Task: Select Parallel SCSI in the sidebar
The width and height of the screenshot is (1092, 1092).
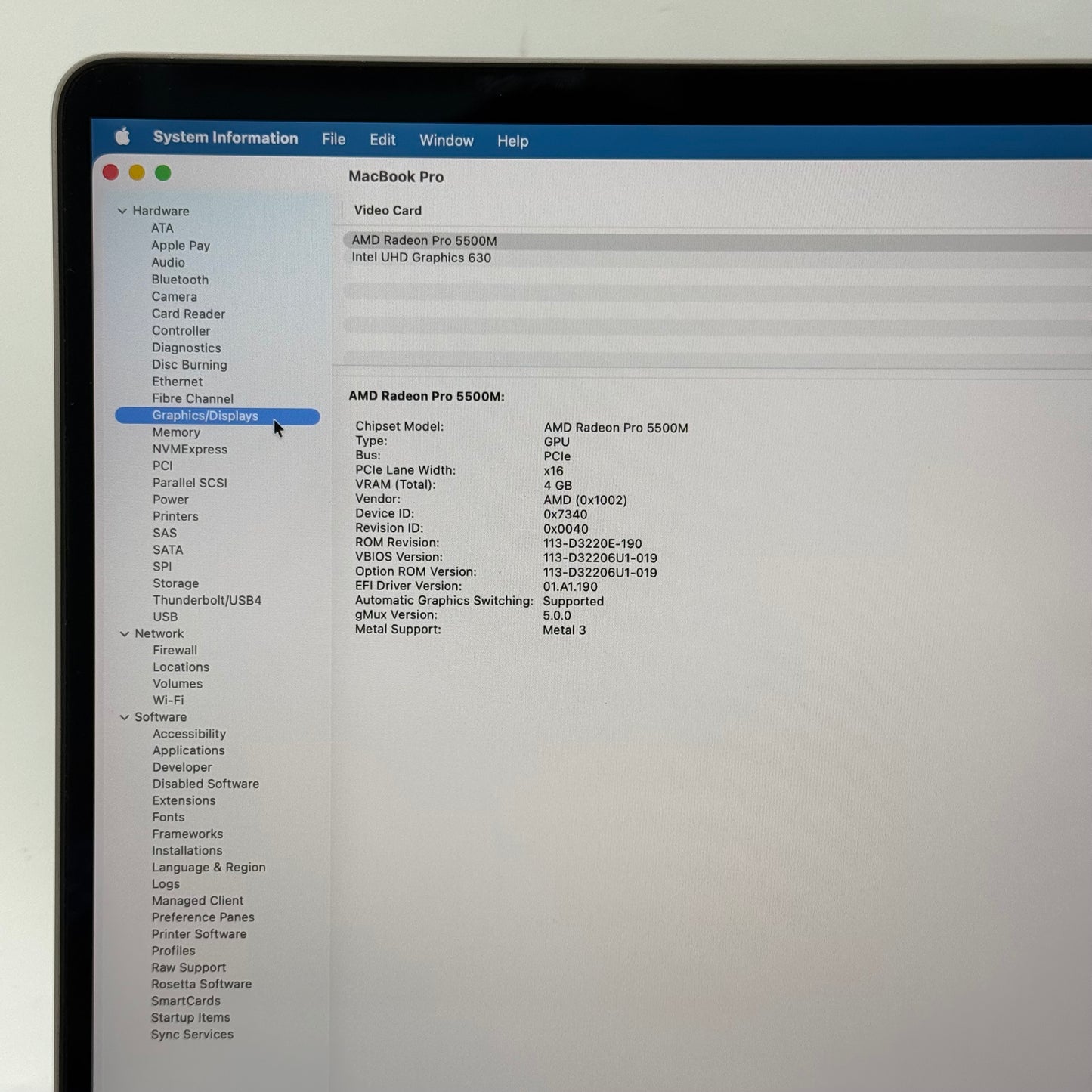Action: (x=190, y=483)
